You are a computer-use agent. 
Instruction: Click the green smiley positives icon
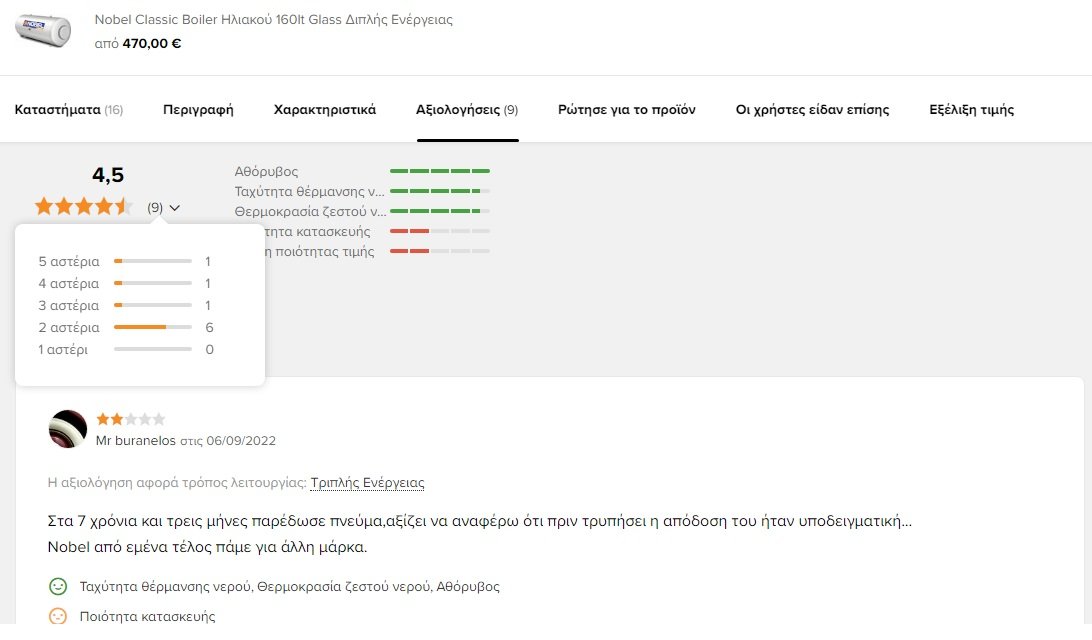58,586
